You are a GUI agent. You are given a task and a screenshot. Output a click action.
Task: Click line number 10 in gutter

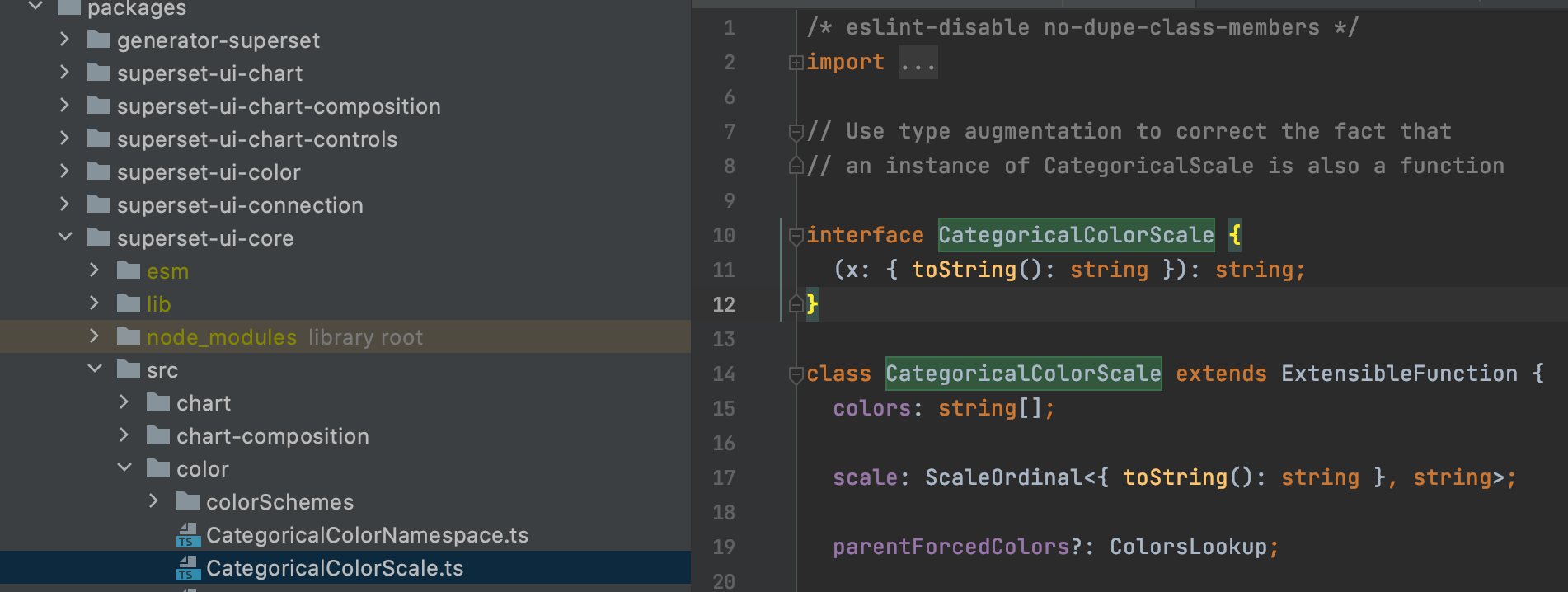[723, 235]
